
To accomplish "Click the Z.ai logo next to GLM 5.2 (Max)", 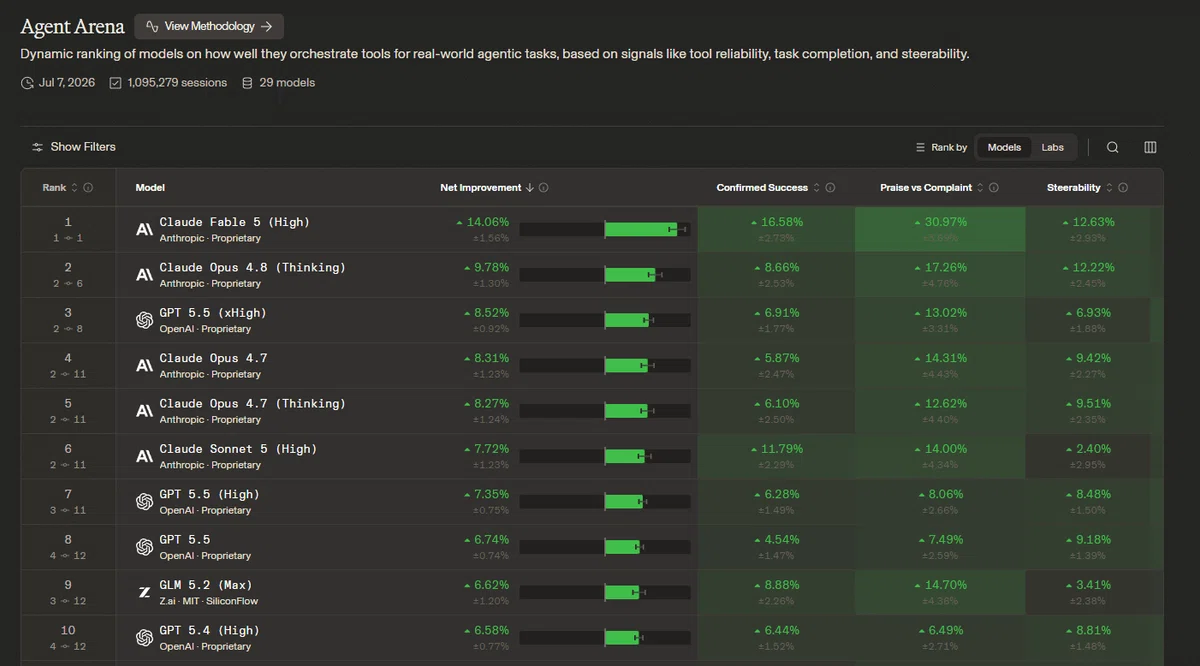I will pos(144,592).
